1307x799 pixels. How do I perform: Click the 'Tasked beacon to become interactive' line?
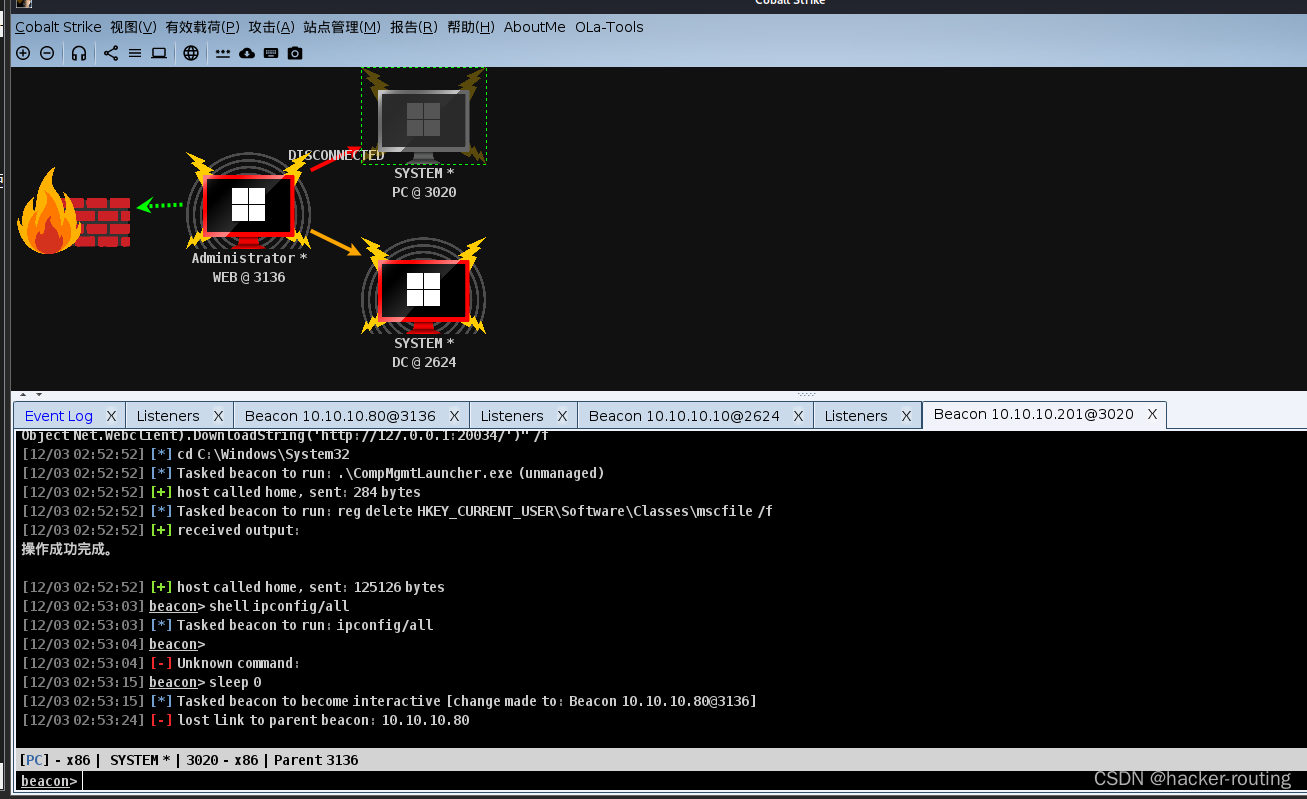coord(389,701)
